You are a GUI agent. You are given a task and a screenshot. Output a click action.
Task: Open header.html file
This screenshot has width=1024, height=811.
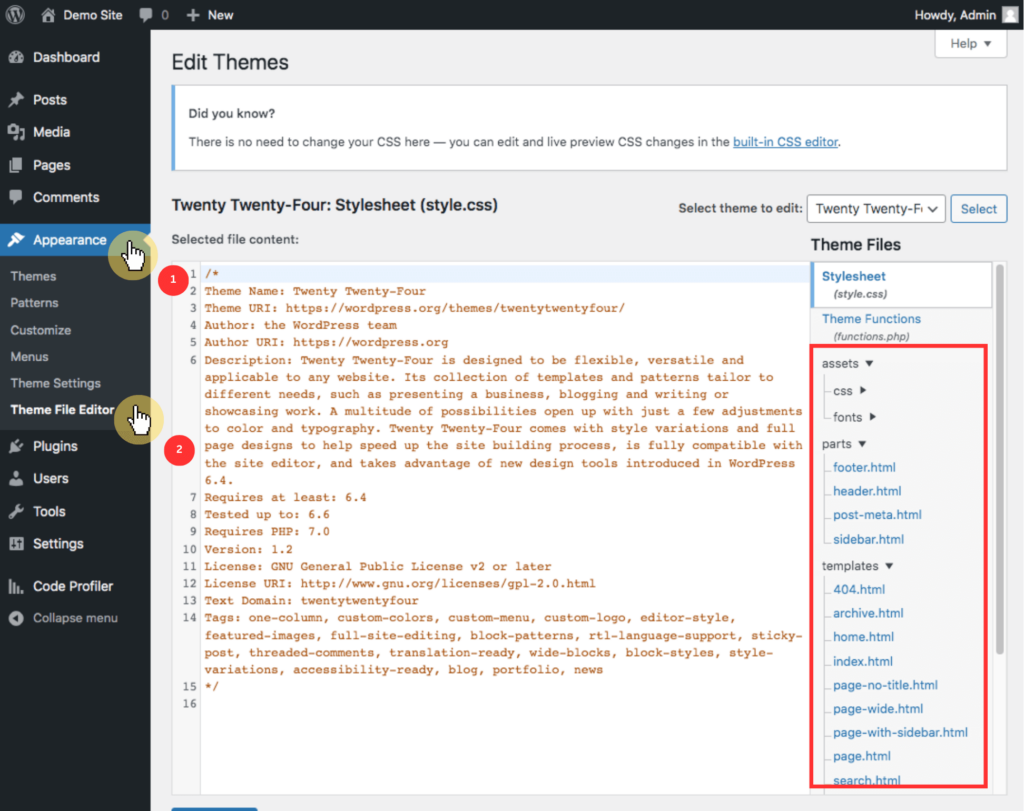867,491
